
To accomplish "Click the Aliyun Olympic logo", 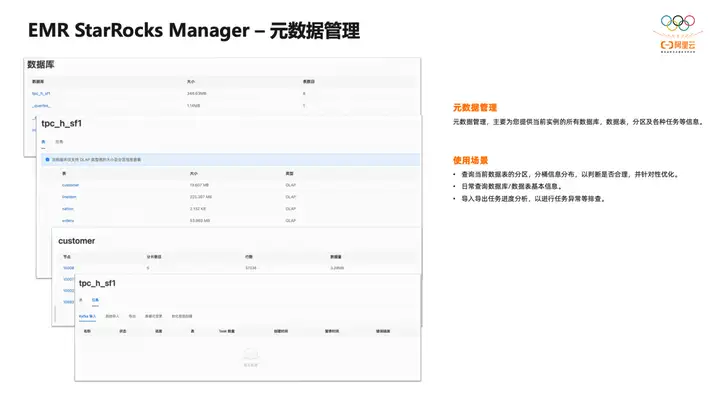I will coord(678,34).
